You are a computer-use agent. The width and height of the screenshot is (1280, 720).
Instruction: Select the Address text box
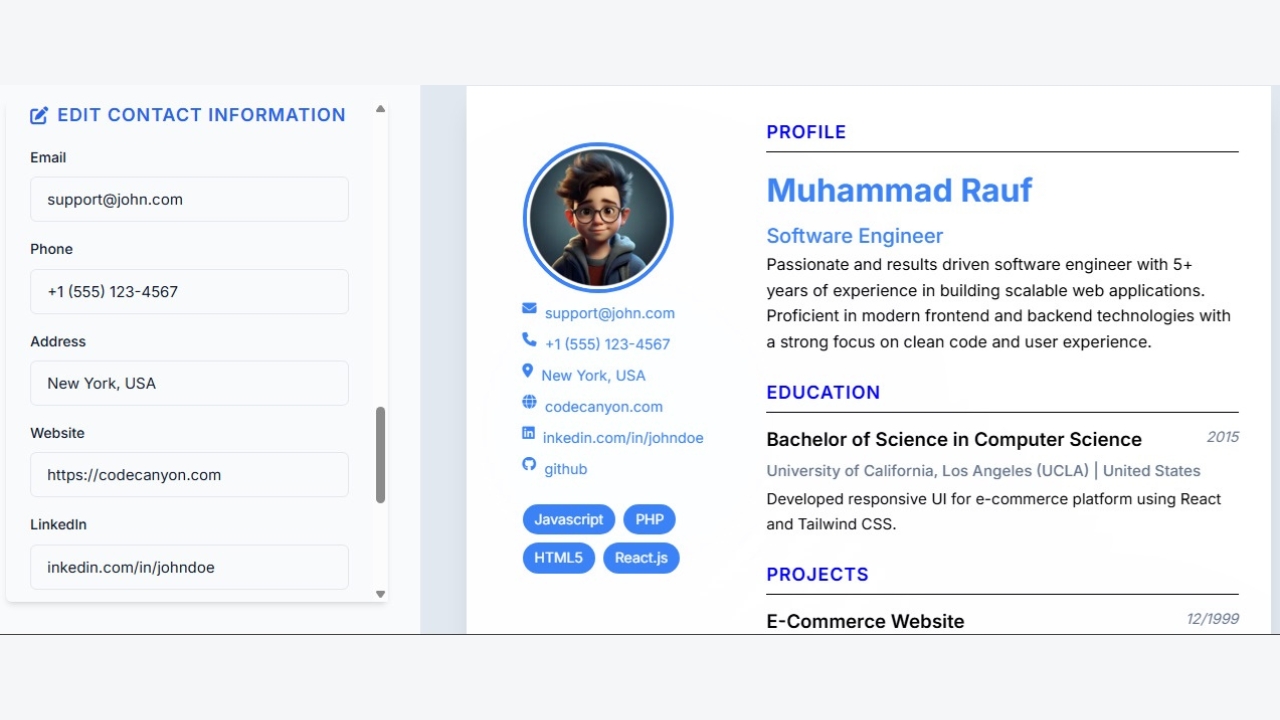(x=189, y=383)
